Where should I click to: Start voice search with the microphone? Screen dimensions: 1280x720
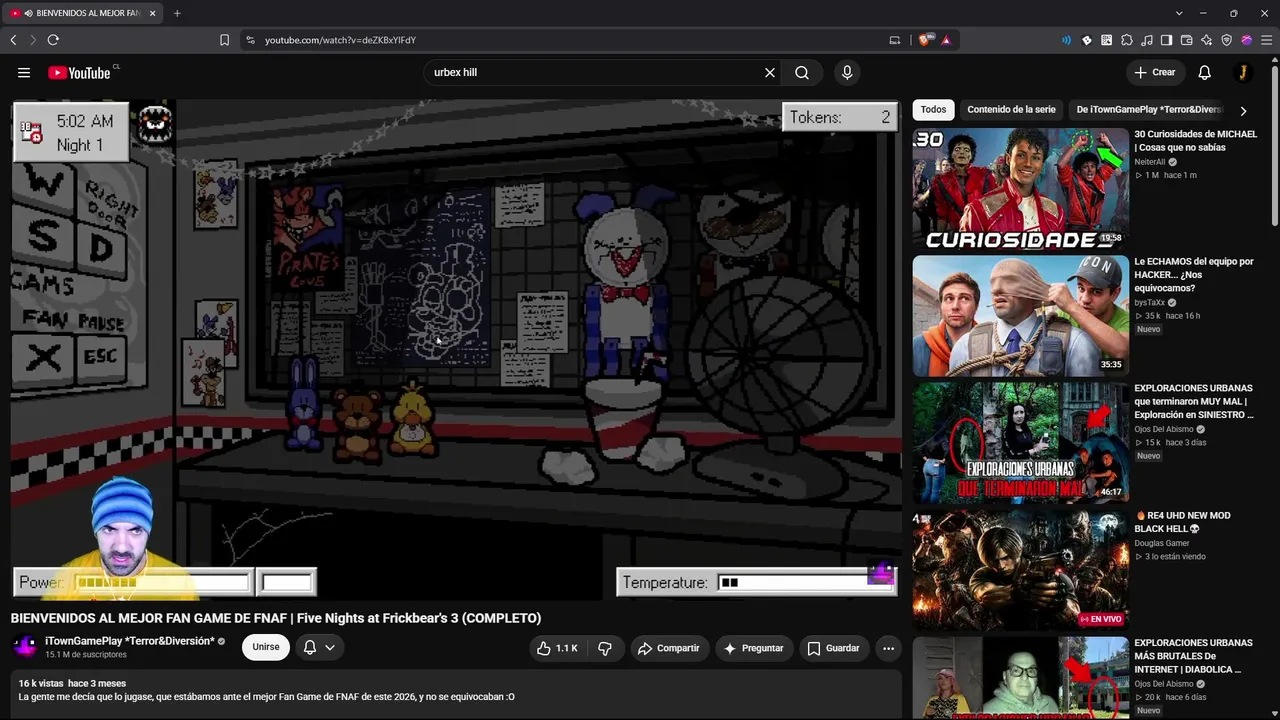click(847, 72)
